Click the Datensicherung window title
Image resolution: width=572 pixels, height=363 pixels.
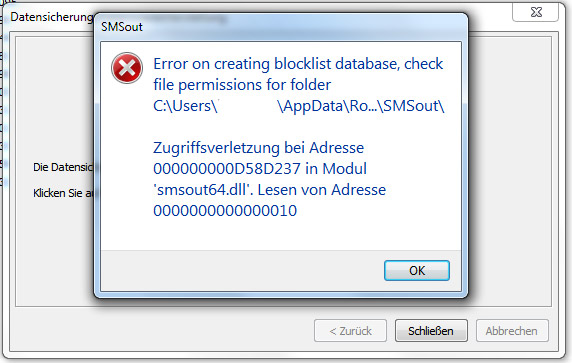pyautogui.click(x=51, y=17)
